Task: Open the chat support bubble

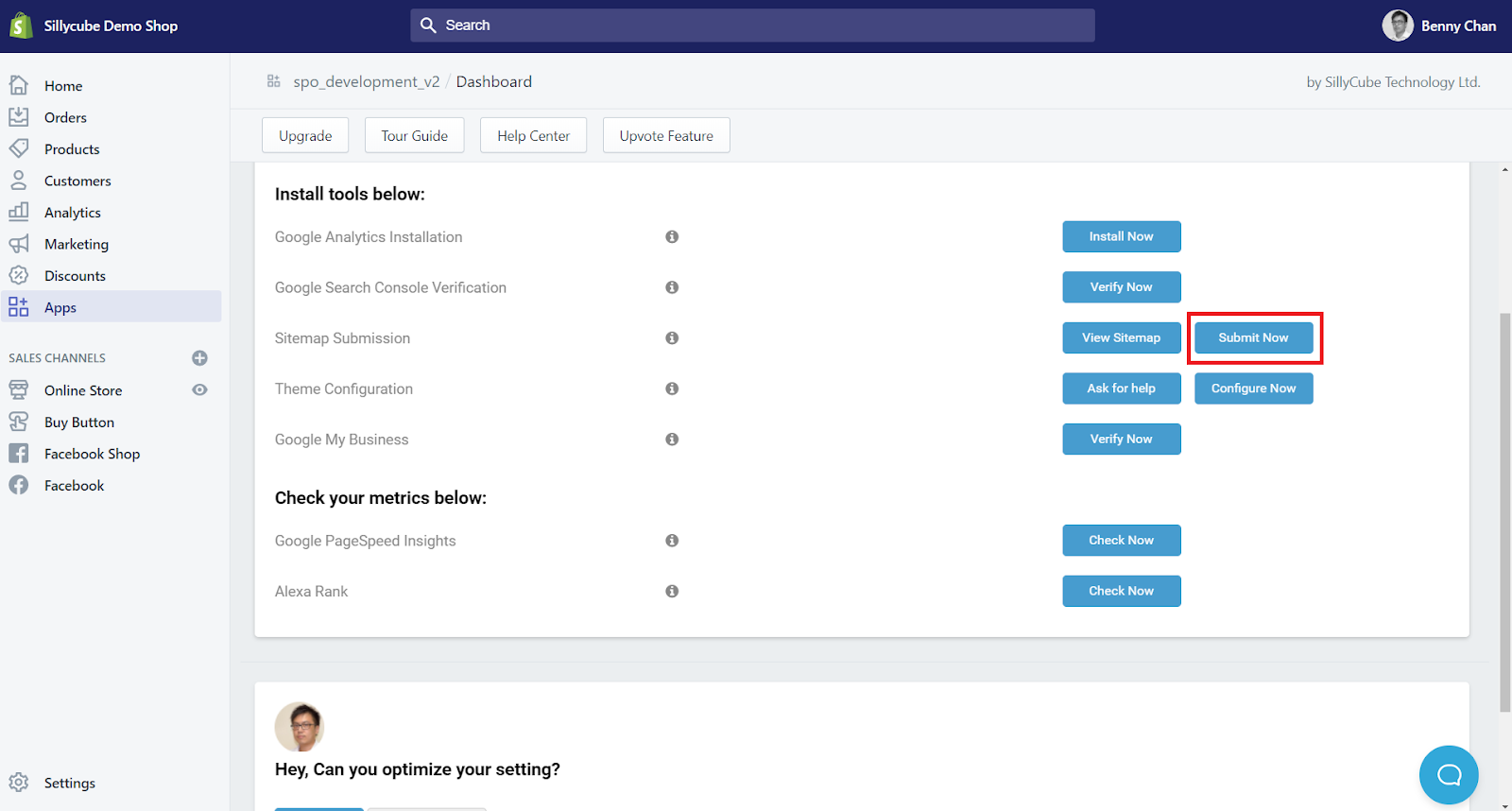Action: tap(1449, 775)
